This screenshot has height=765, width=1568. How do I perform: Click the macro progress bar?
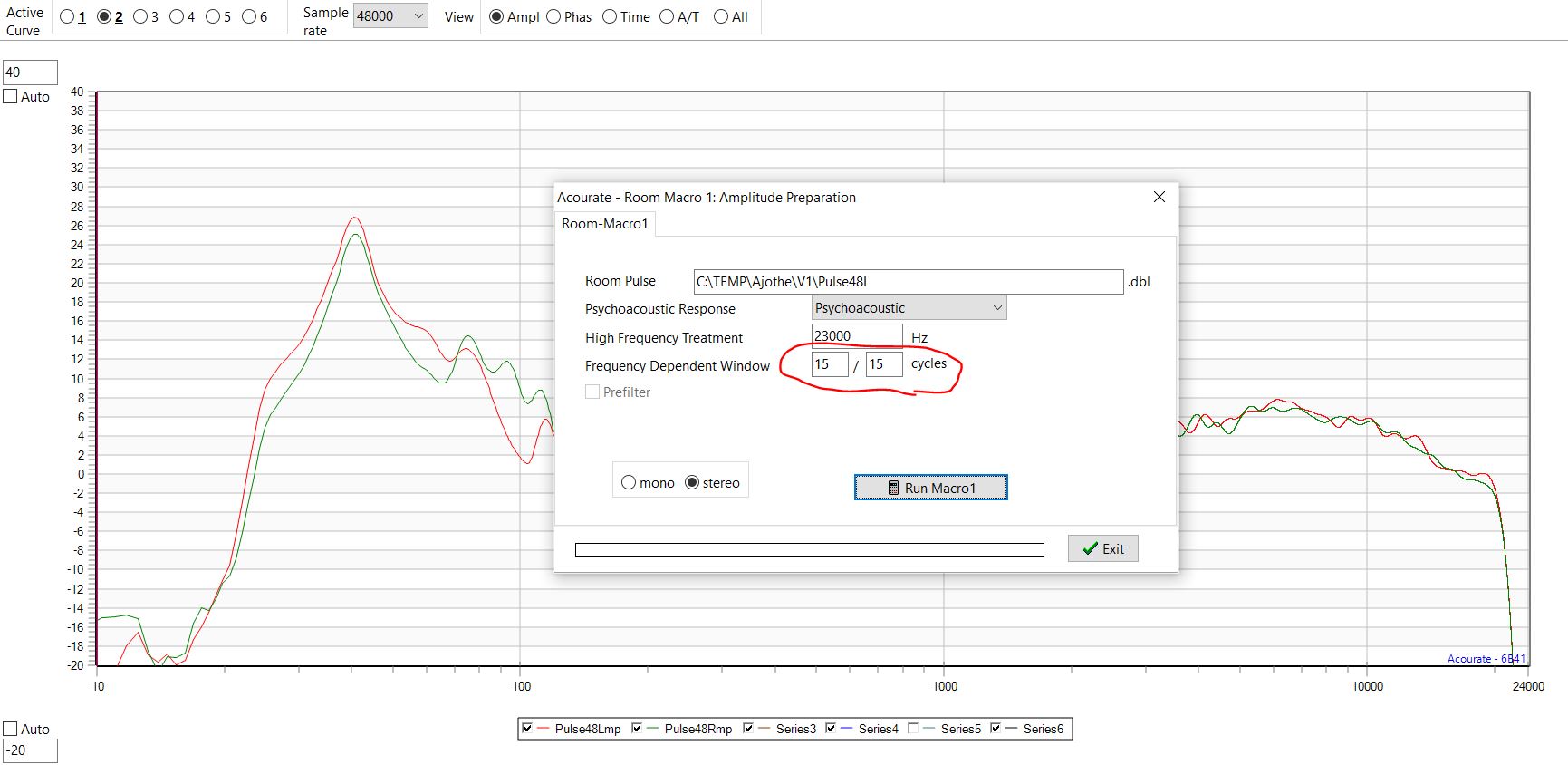pos(810,549)
